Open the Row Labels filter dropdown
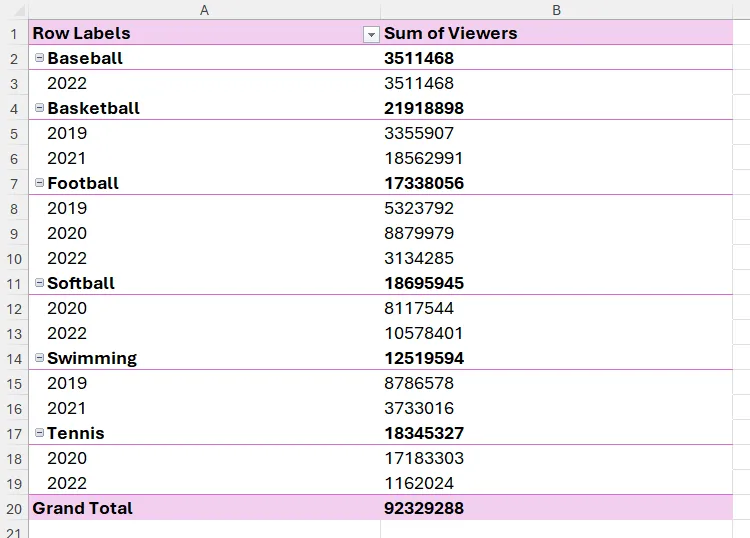Screen dimensions: 750x538 371,34
